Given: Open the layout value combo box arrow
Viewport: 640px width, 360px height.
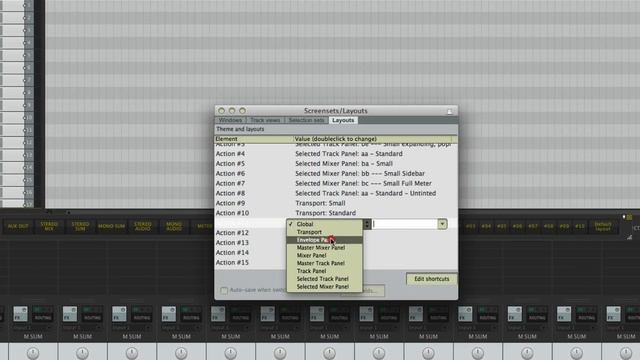Looking at the screenshot, I should [442, 224].
